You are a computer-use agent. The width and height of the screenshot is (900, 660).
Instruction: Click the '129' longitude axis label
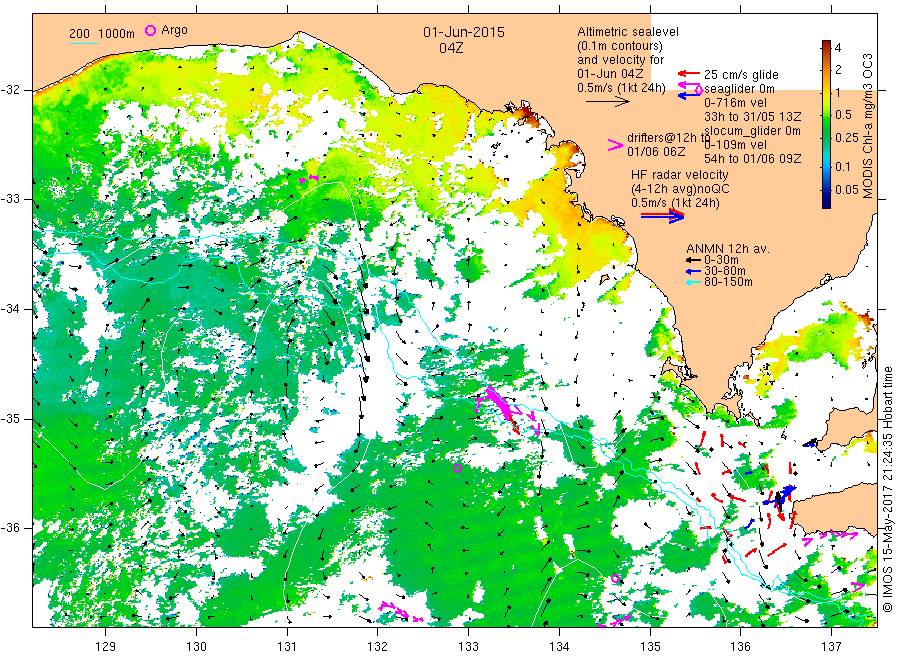pyautogui.click(x=106, y=647)
